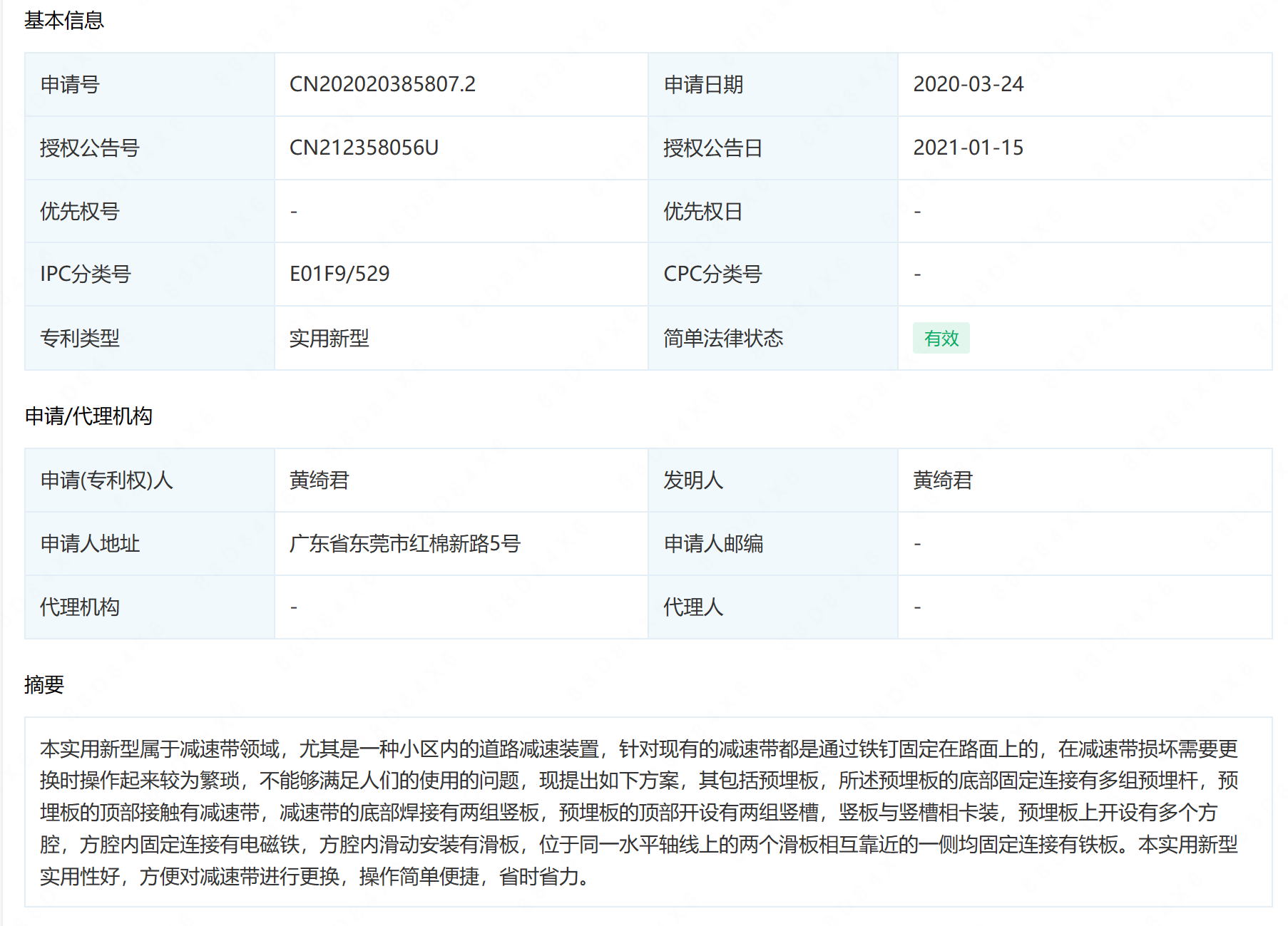Click the 申请/代理机构 section heading
This screenshot has height=926, width=1288.
click(x=88, y=416)
